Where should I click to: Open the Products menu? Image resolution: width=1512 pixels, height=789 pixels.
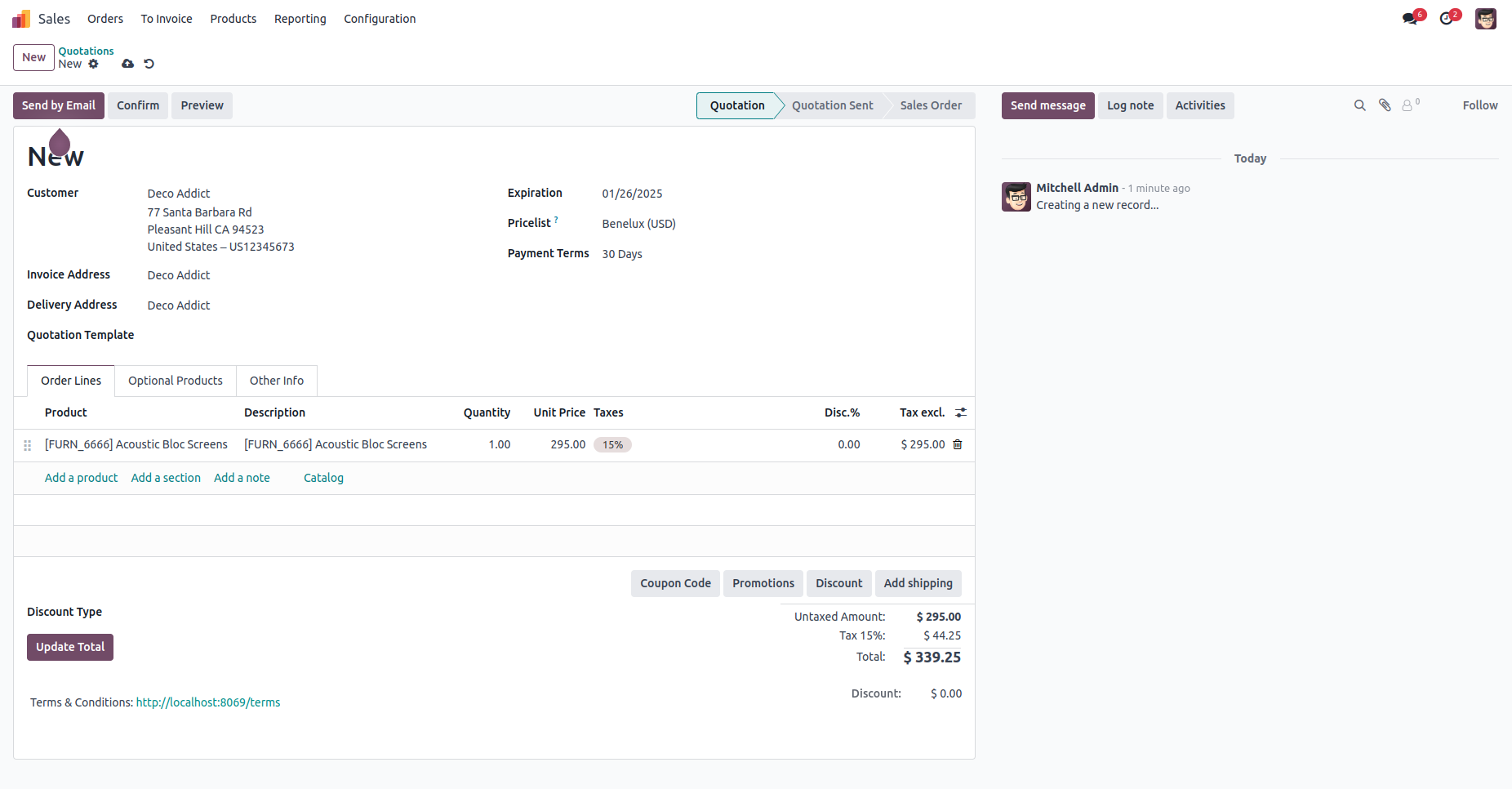233,19
